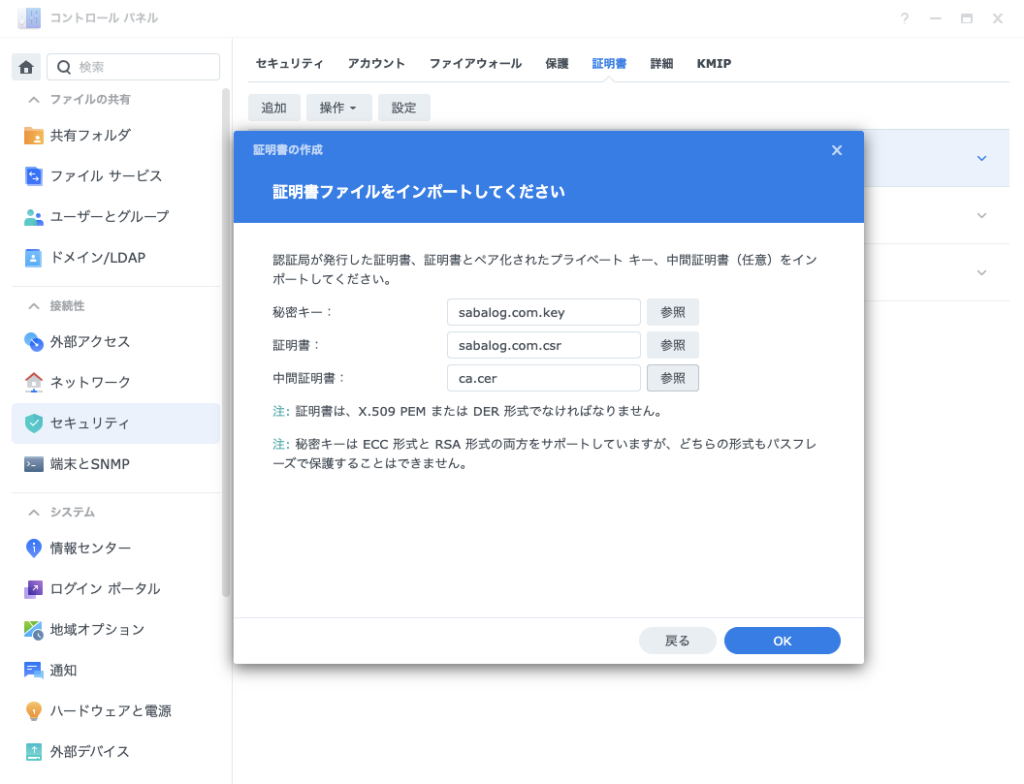Image resolution: width=1024 pixels, height=784 pixels.
Task: Open the Action (操作) dropdown menu
Action: pos(338,108)
